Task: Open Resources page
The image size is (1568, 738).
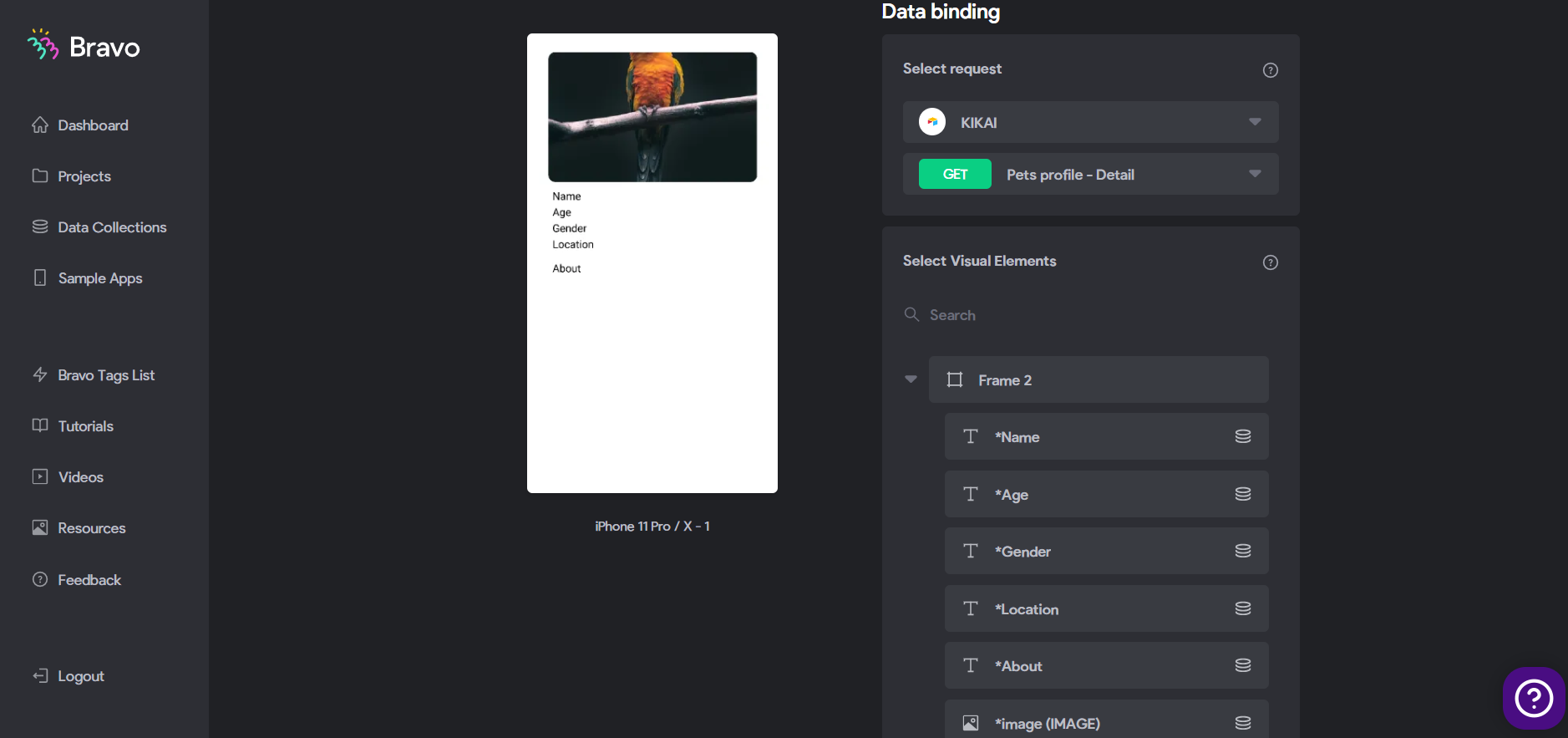Action: (x=79, y=528)
